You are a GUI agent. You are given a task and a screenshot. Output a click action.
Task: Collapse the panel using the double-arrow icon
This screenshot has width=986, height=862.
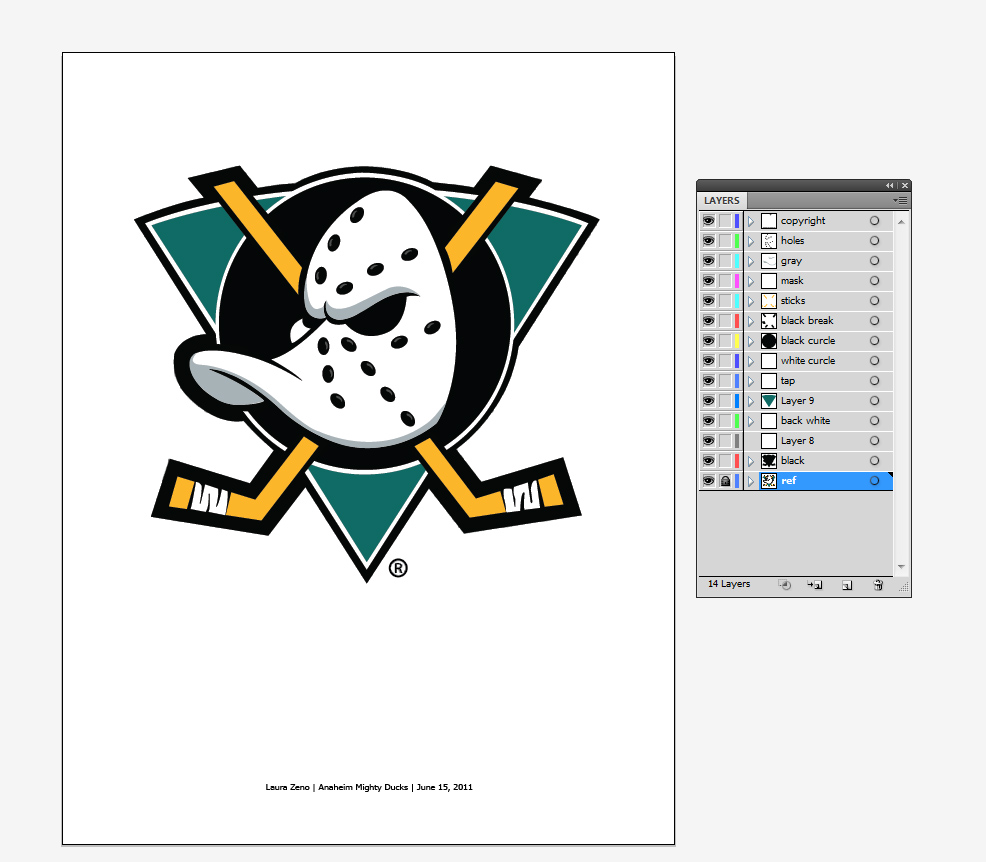click(x=889, y=185)
